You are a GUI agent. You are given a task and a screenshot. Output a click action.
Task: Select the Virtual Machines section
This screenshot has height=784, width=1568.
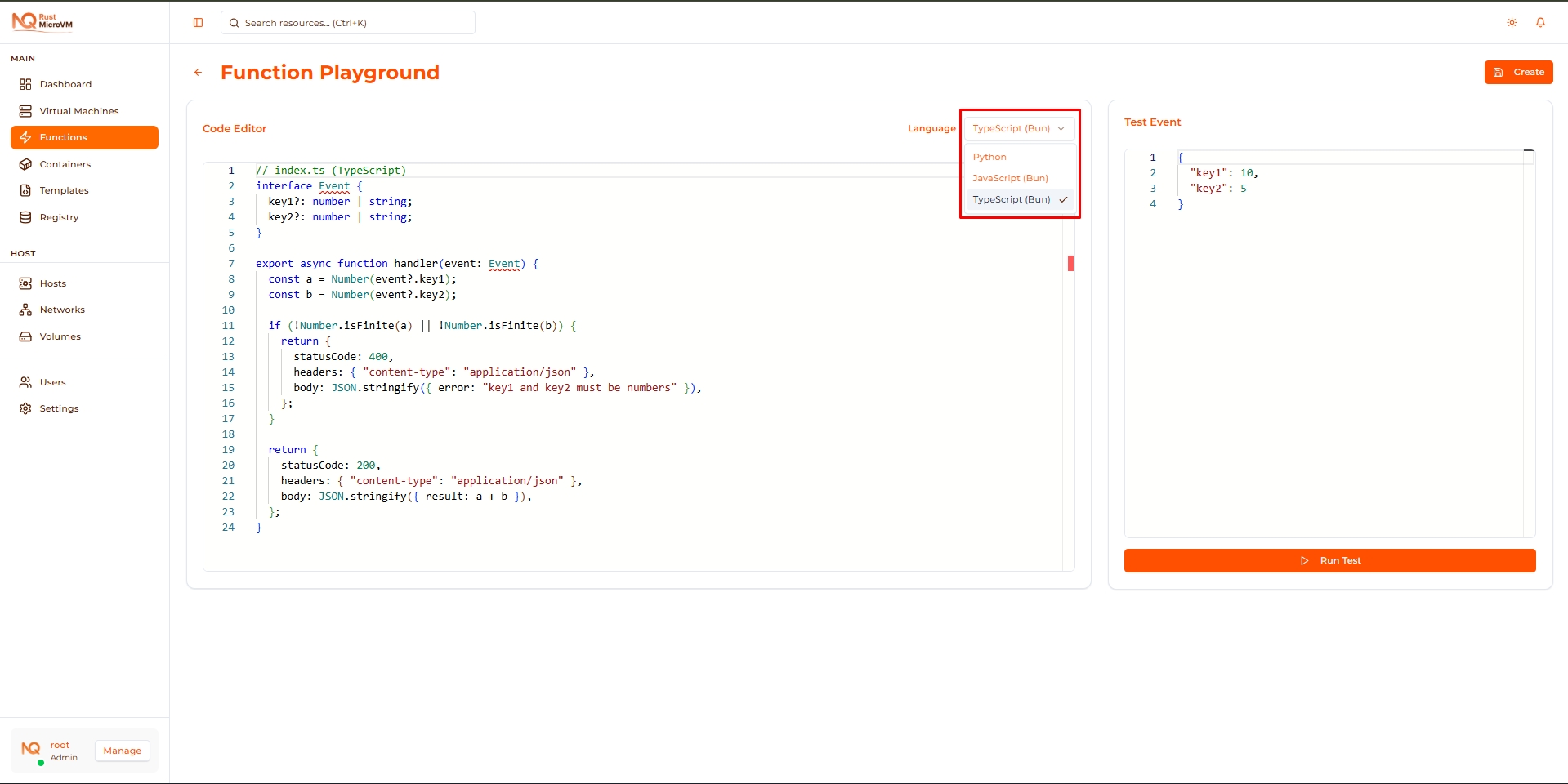[x=78, y=110]
